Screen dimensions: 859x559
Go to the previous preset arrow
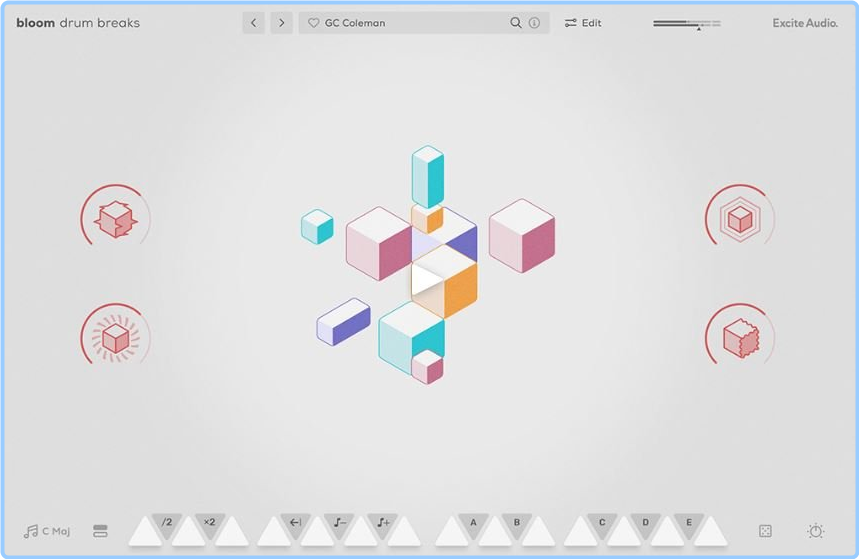coord(254,23)
